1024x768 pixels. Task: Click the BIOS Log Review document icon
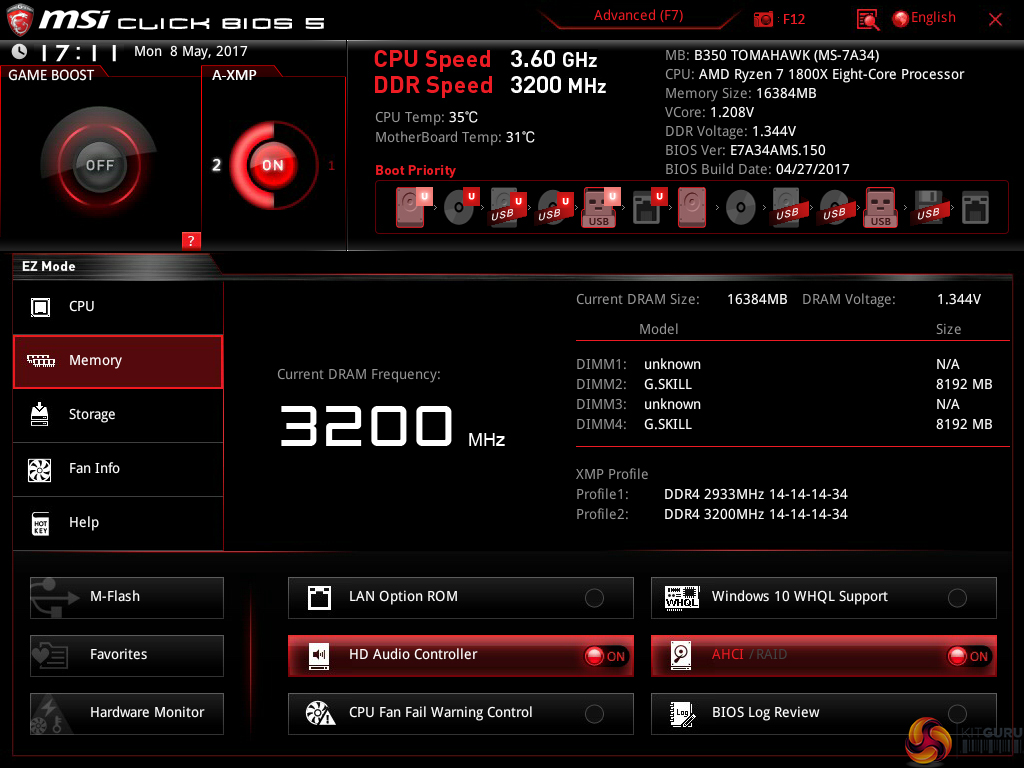coord(682,713)
